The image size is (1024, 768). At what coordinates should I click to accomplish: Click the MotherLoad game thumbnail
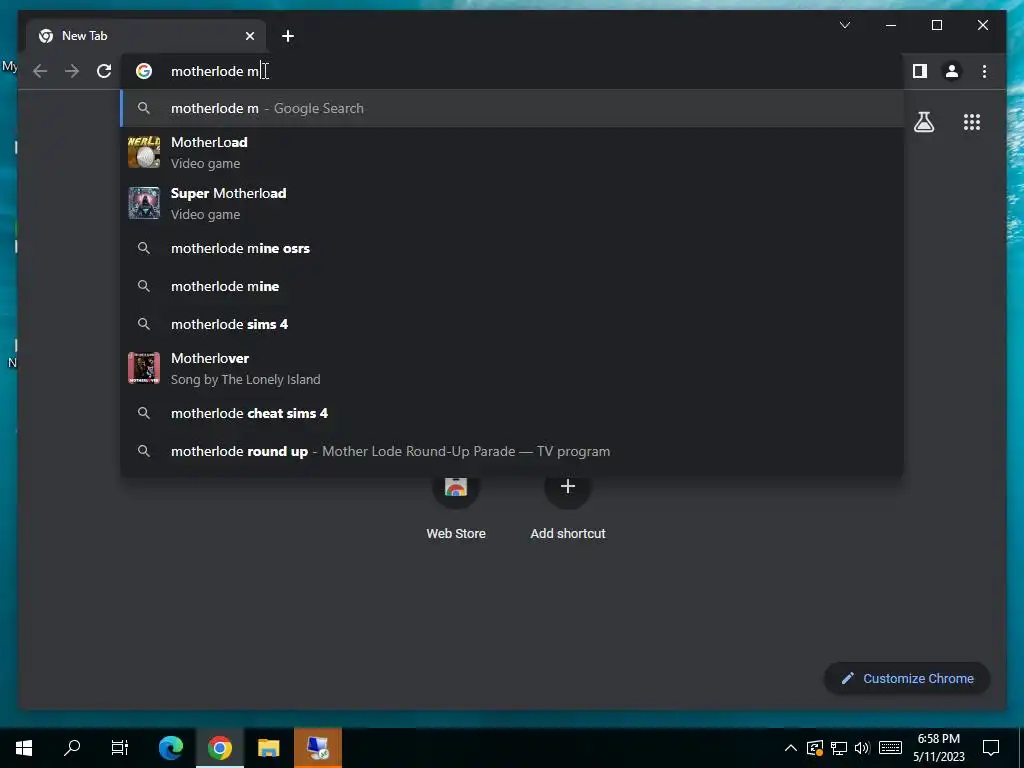coord(144,152)
